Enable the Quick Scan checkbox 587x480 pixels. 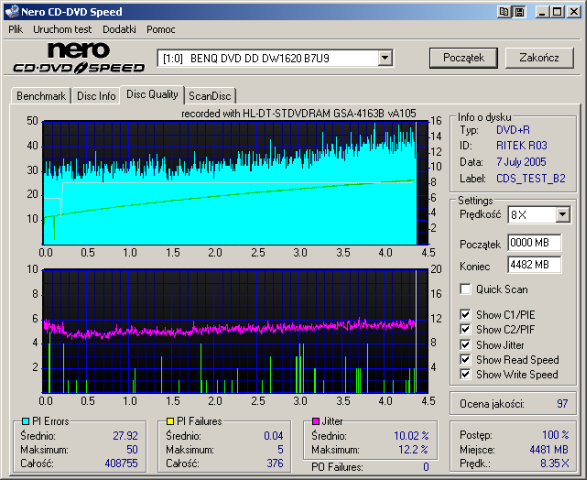tap(465, 289)
